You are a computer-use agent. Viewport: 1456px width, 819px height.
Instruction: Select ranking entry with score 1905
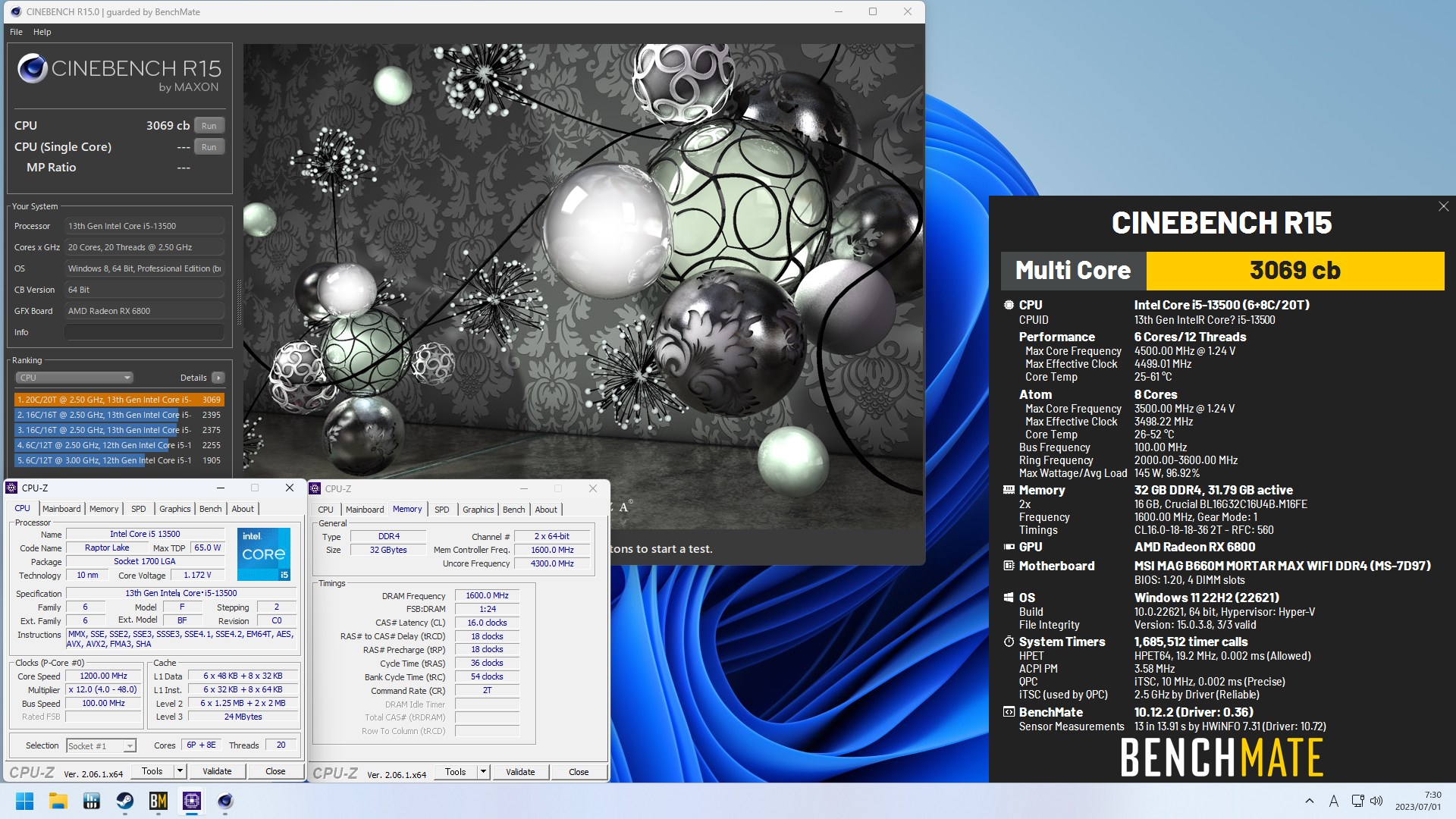pyautogui.click(x=119, y=460)
